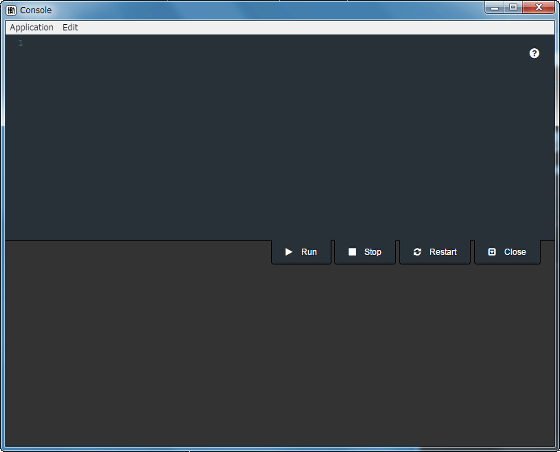
Task: Click the divider between editor and output
Action: pyautogui.click(x=139, y=241)
